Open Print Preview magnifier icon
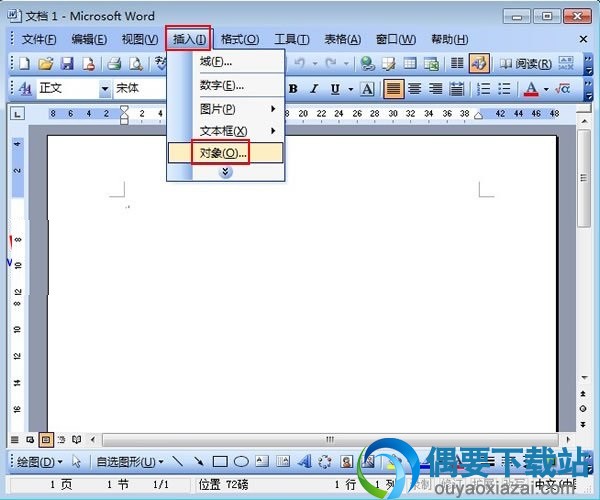The height and width of the screenshot is (500, 600). tap(135, 64)
